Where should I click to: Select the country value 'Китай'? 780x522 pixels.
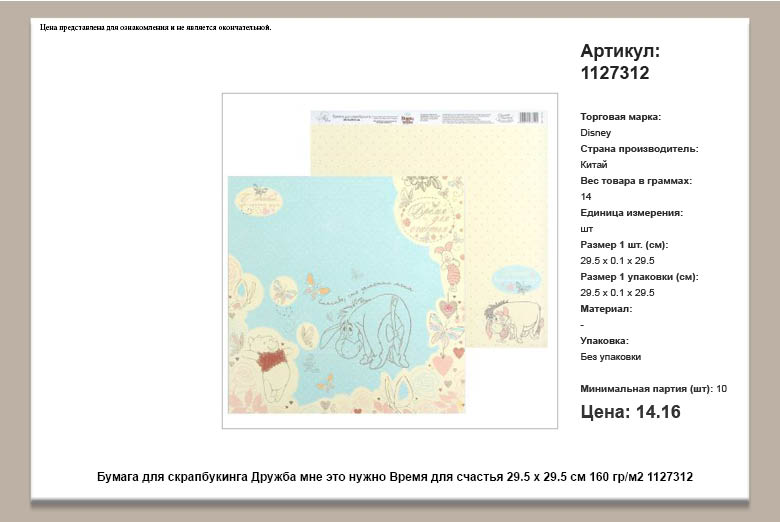tap(594, 165)
